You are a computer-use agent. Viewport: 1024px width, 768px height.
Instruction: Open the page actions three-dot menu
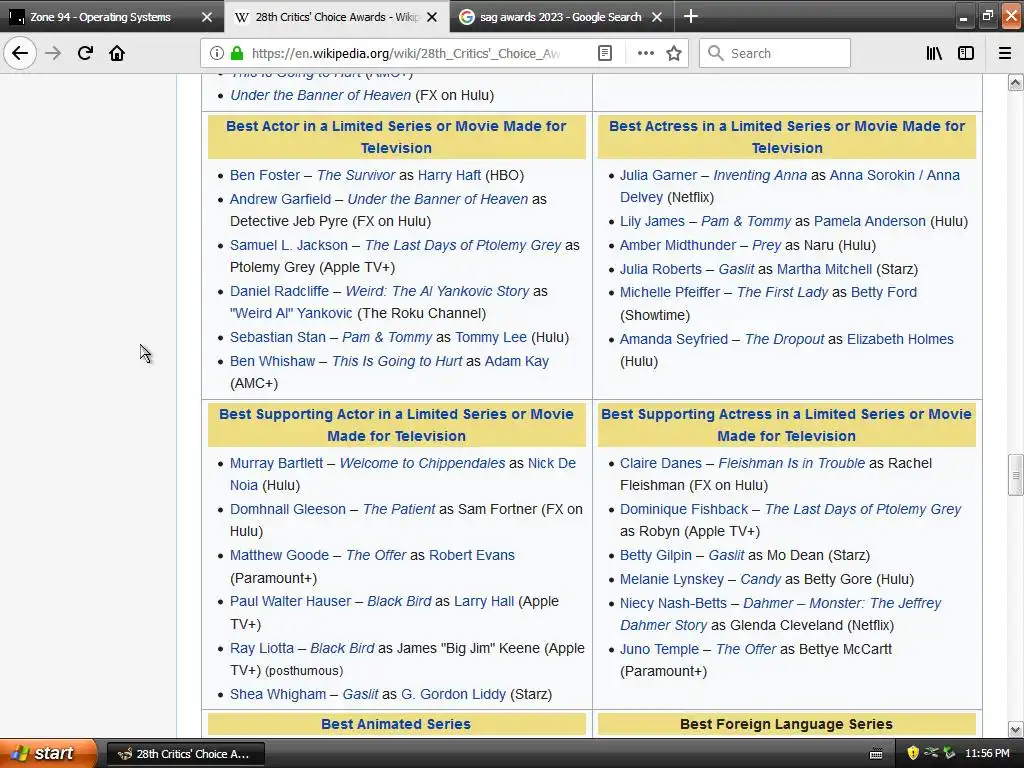pos(645,54)
